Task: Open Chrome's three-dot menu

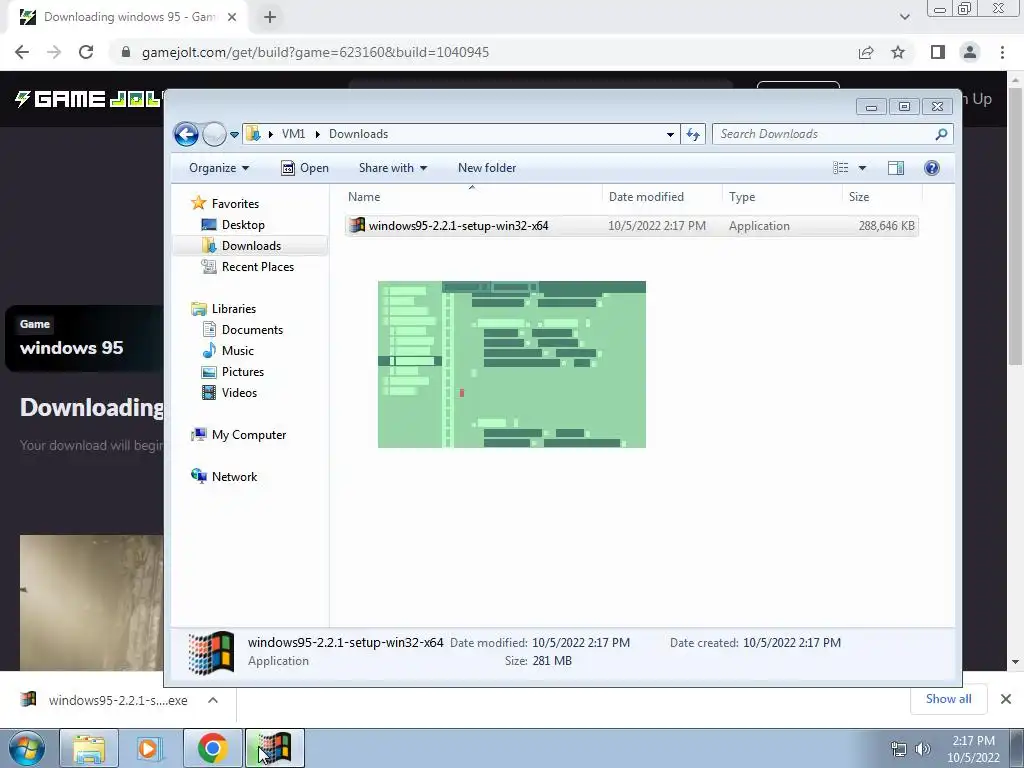Action: click(x=1002, y=52)
